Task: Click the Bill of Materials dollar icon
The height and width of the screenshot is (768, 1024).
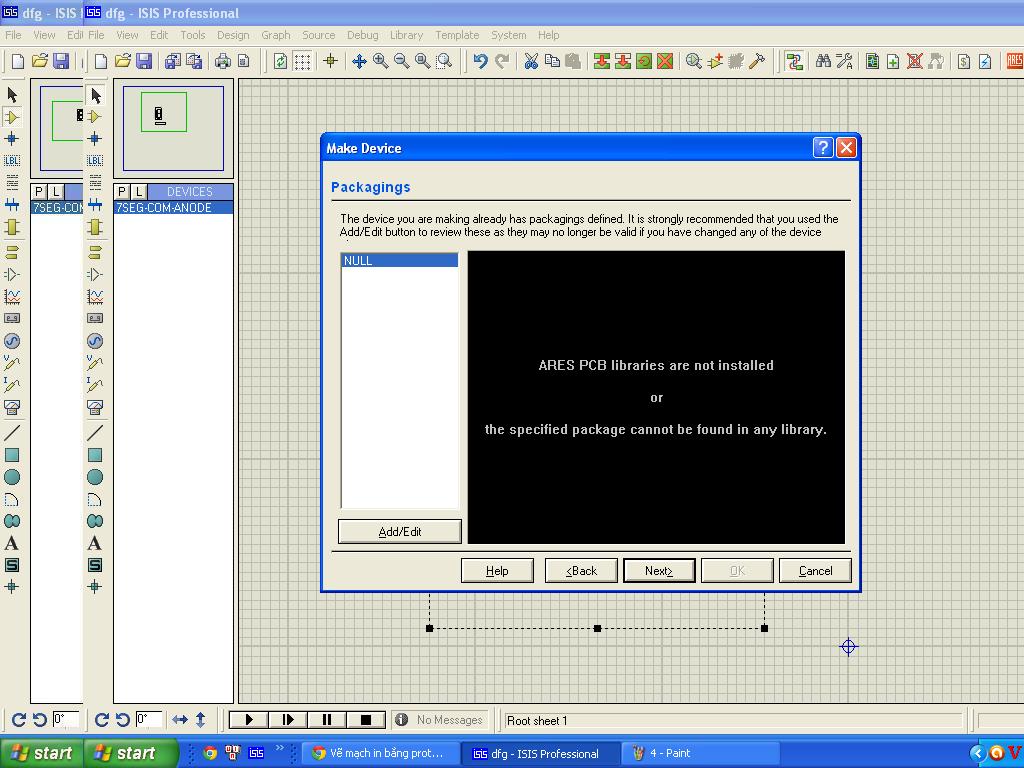Action: tap(964, 61)
